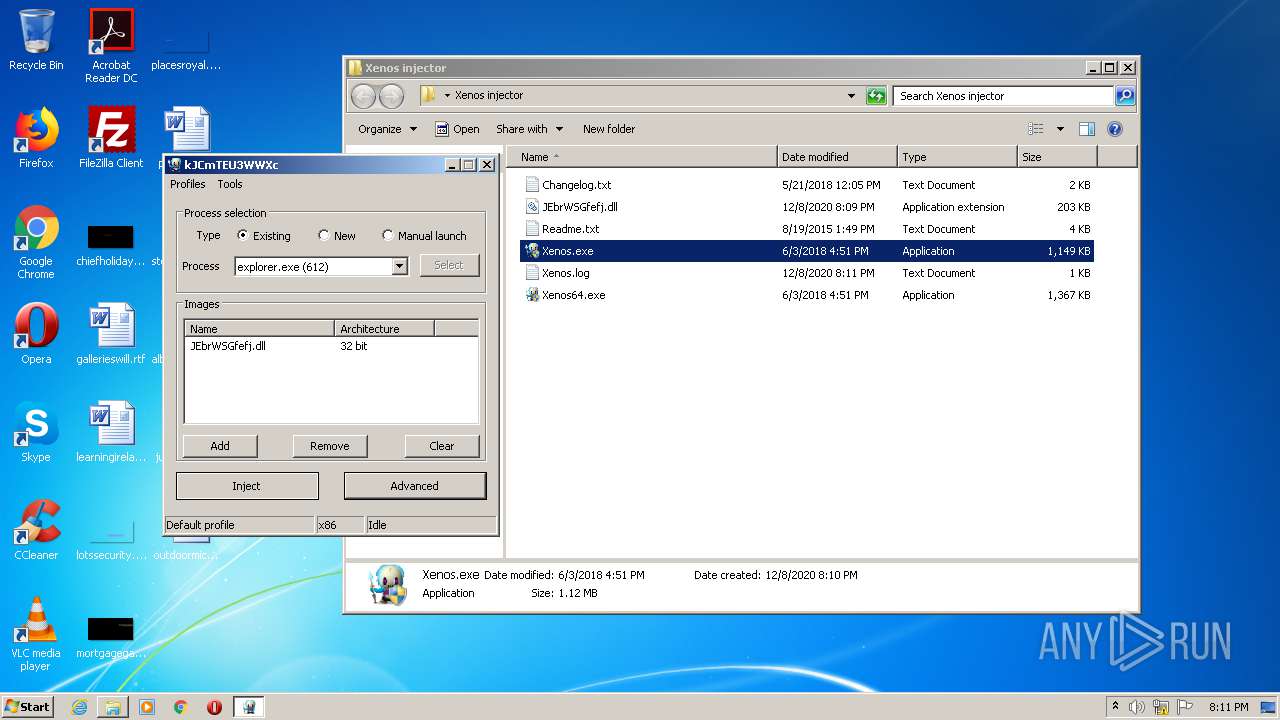
Task: Select Manual launch radio option
Action: pyautogui.click(x=388, y=236)
